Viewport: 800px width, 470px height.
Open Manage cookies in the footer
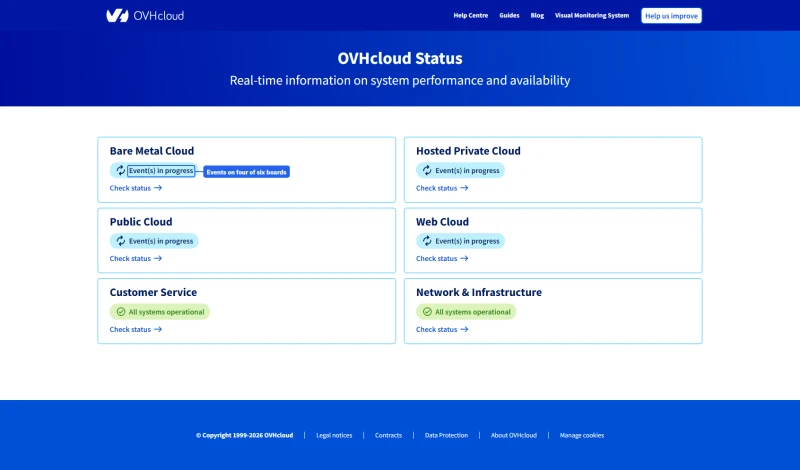(x=582, y=435)
